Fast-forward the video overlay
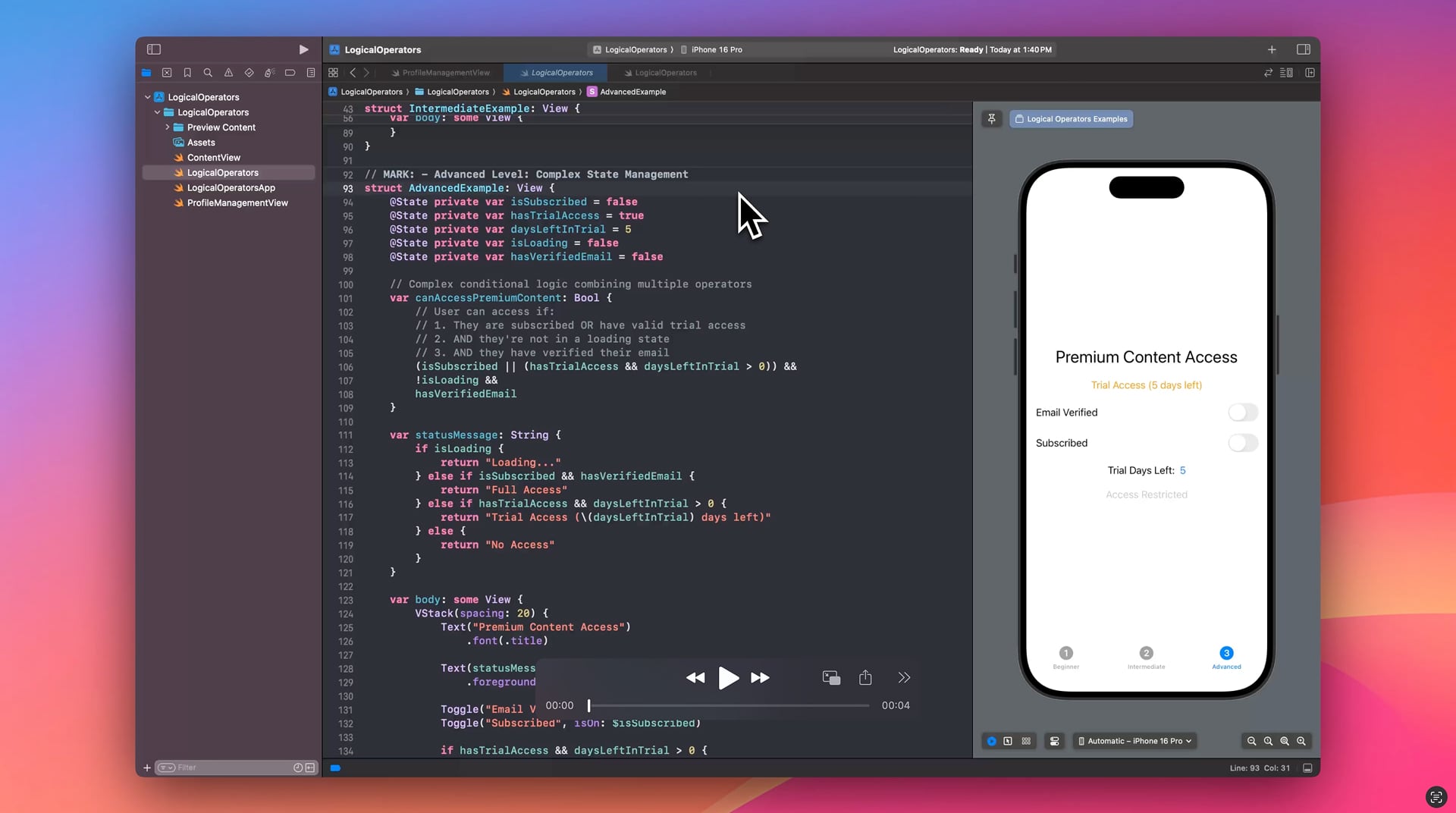The image size is (1456, 813). pyautogui.click(x=760, y=678)
